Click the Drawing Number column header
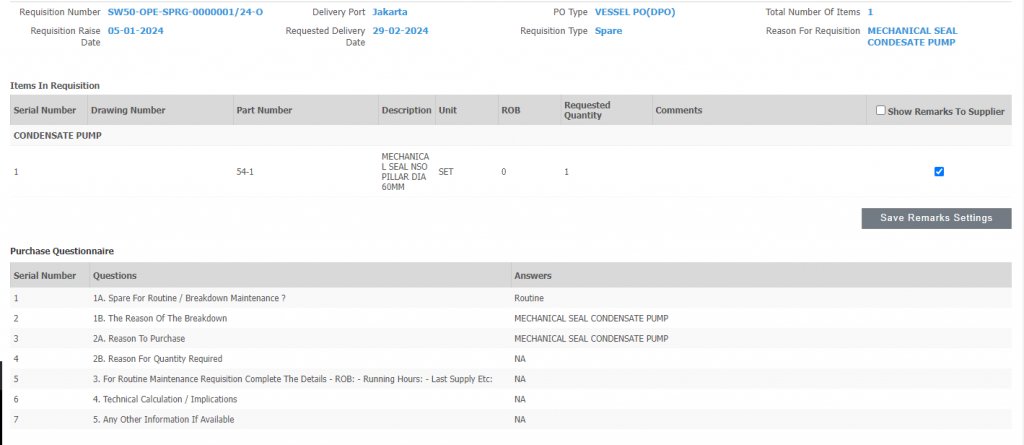Screen dimensions: 1024x445 127,110
